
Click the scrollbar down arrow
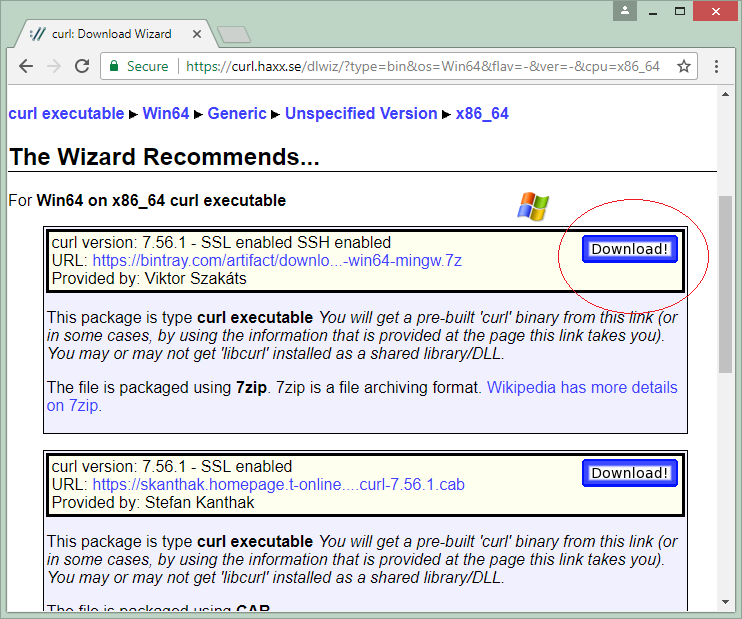(725, 602)
